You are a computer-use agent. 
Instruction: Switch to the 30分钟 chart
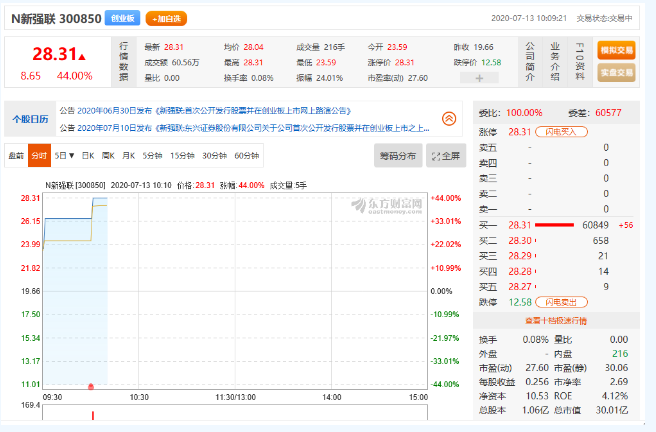coord(215,156)
